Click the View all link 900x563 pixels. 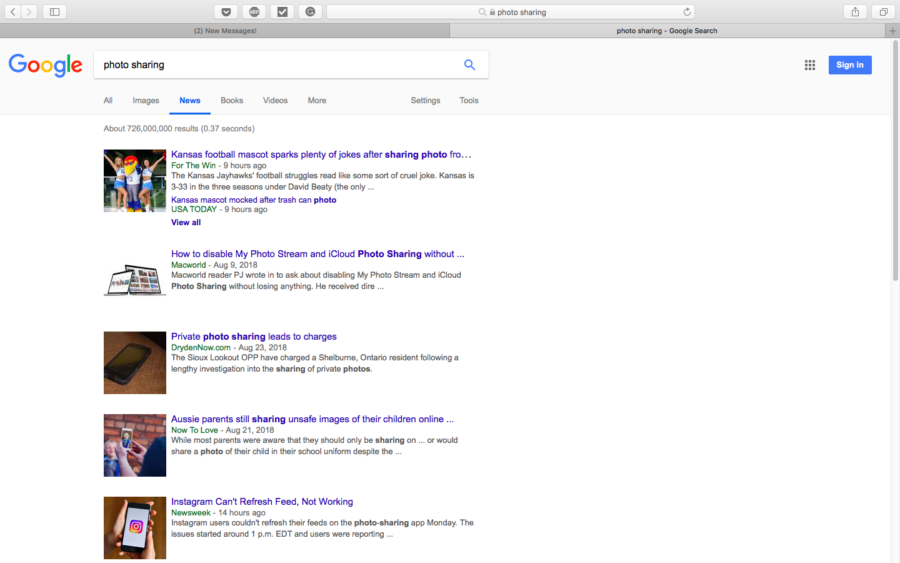(x=186, y=223)
